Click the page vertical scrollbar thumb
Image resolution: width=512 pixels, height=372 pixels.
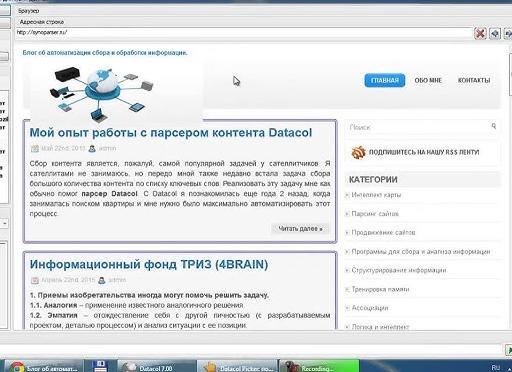510,75
